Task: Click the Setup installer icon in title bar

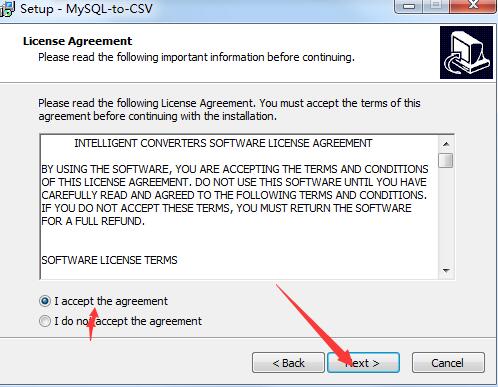Action: pyautogui.click(x=7, y=8)
